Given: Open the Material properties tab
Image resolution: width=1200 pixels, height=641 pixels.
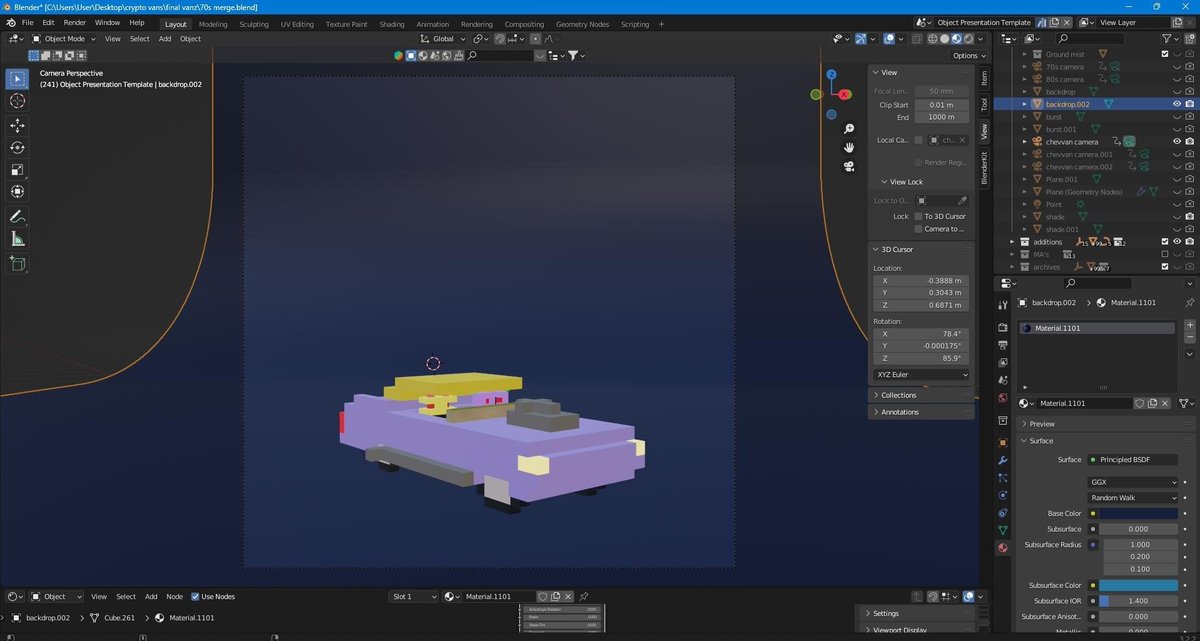Looking at the screenshot, I should coord(1002,547).
